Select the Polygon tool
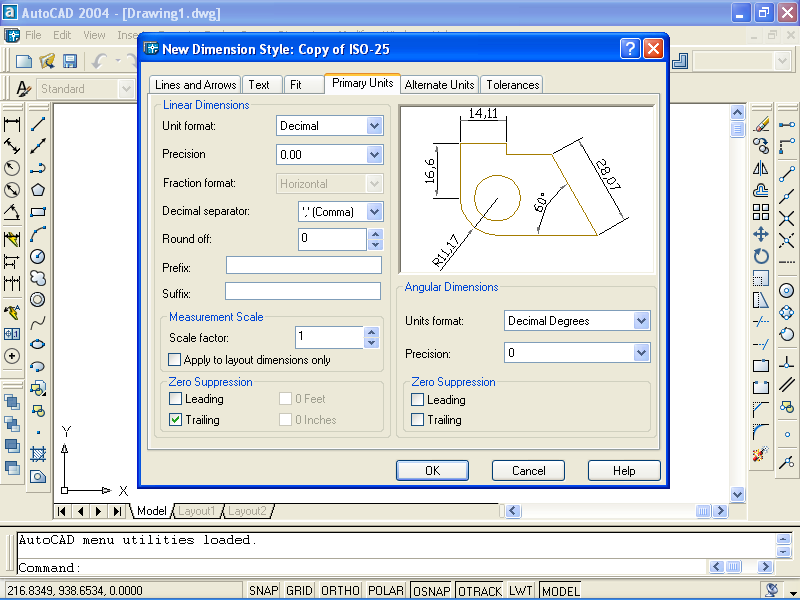Viewport: 800px width, 600px height. pos(38,190)
